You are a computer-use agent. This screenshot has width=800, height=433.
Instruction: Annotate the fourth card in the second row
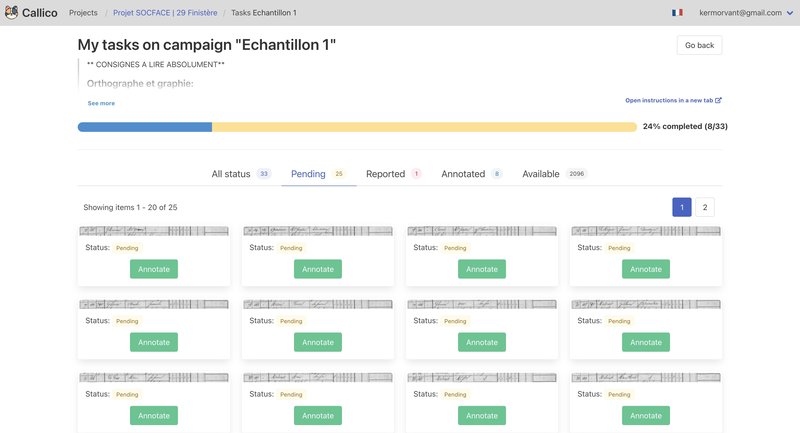point(646,342)
